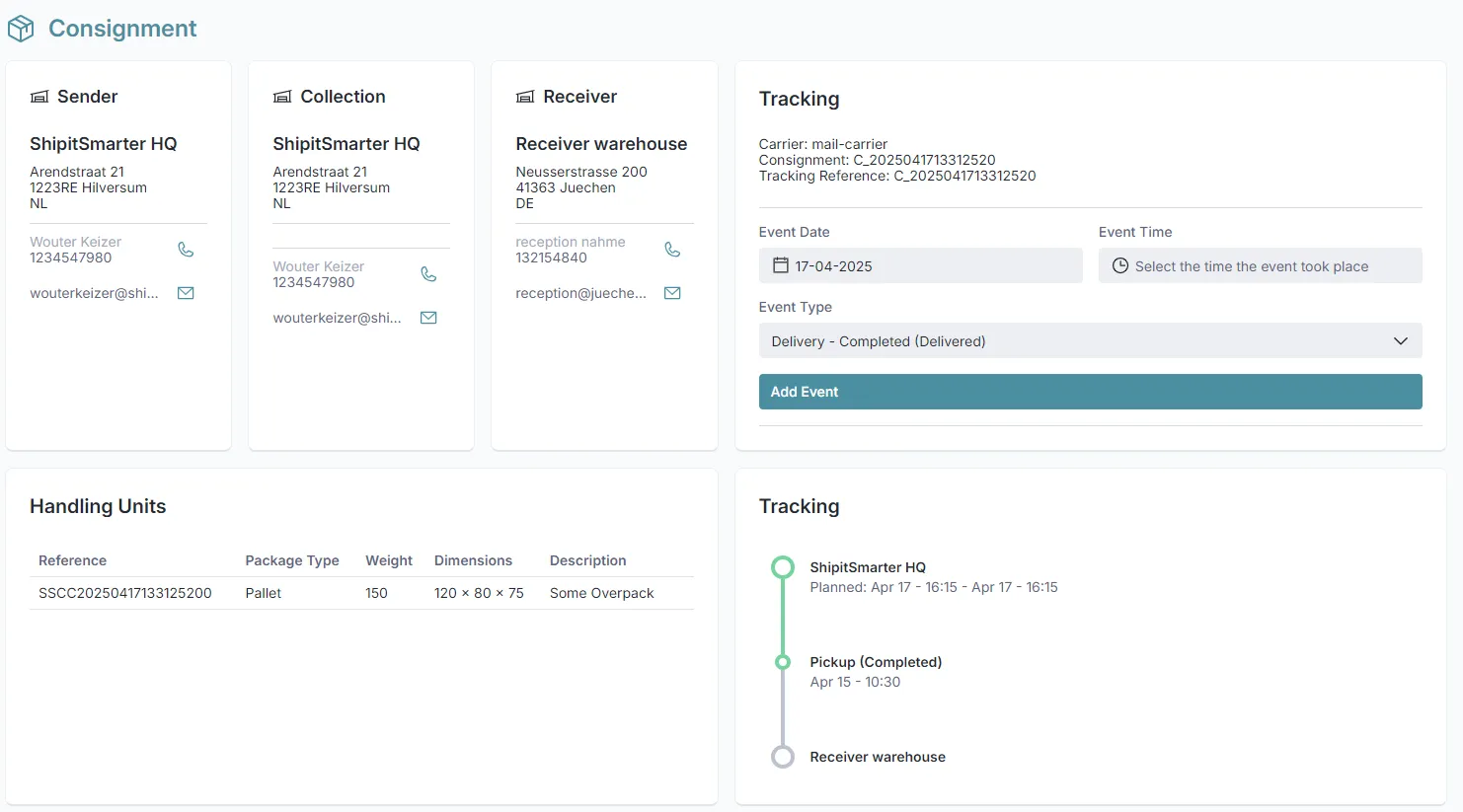
Task: Click the ShipitSmarter HQ timeline marker
Action: pos(783,567)
